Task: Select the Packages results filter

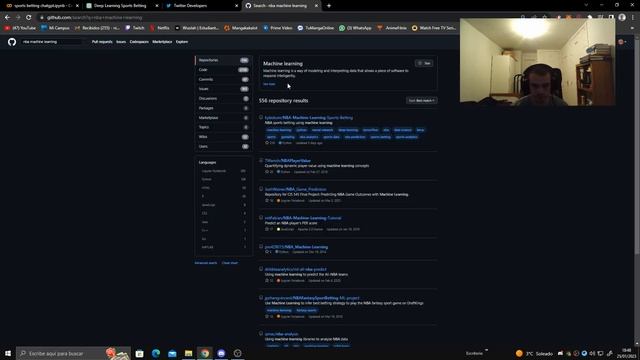Action: point(223,108)
